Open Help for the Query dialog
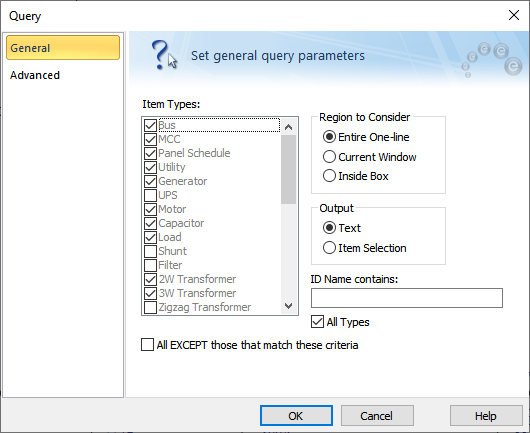The image size is (530, 433). (x=486, y=416)
